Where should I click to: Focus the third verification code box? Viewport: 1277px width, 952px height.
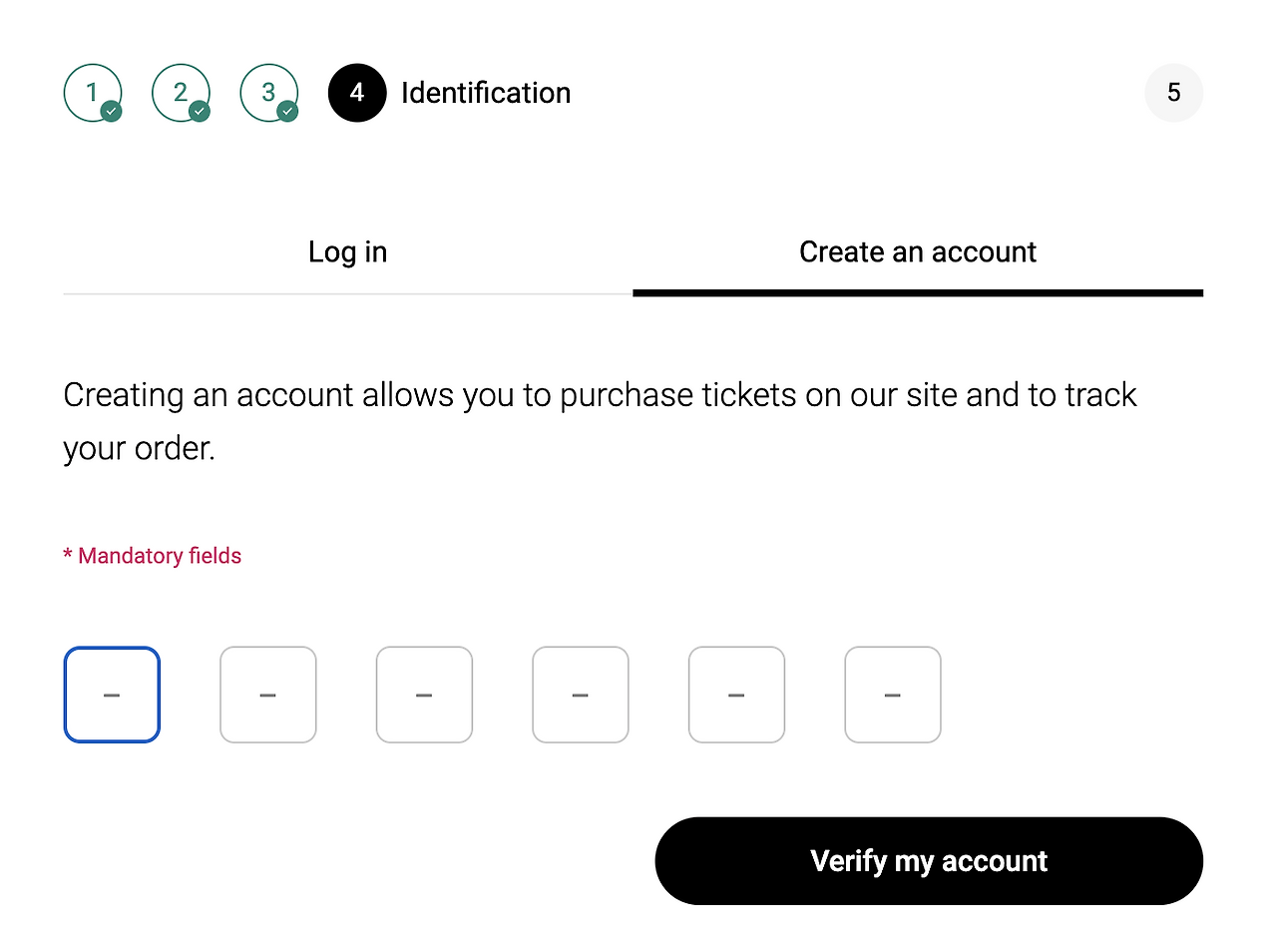click(x=424, y=695)
